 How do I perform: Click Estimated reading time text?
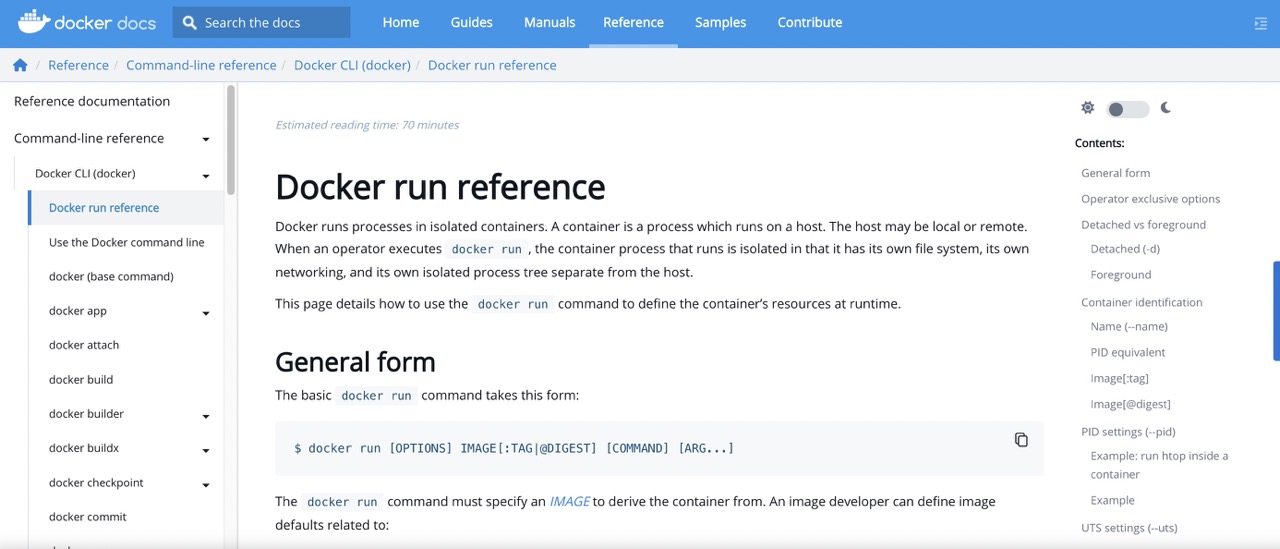(x=367, y=125)
